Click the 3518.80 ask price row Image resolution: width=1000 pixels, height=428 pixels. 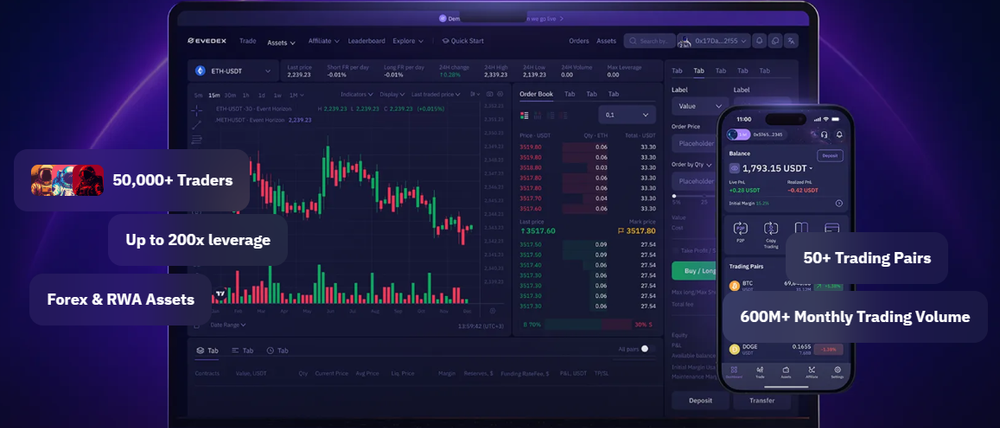click(x=587, y=168)
